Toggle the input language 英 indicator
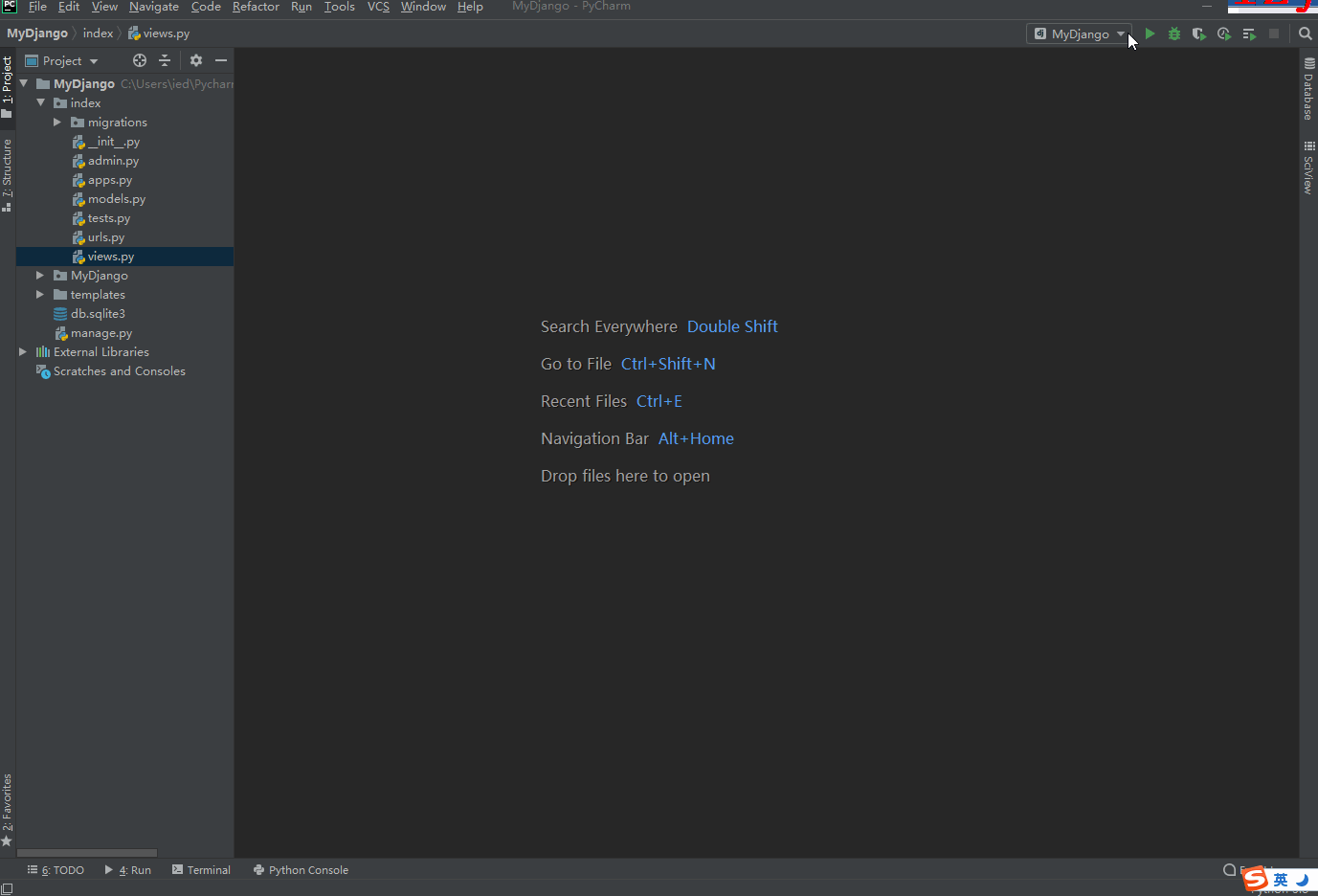 [1281, 880]
